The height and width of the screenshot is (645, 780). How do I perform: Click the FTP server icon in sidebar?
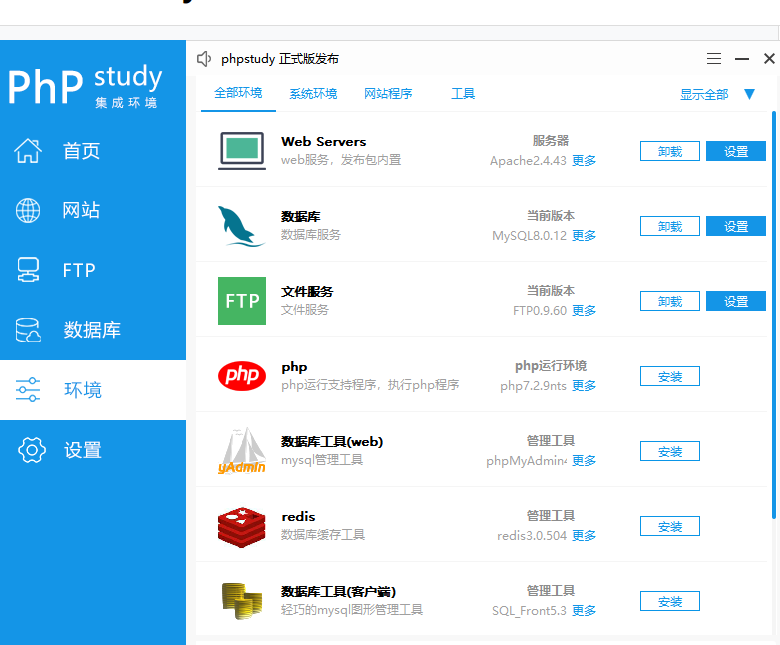click(28, 270)
